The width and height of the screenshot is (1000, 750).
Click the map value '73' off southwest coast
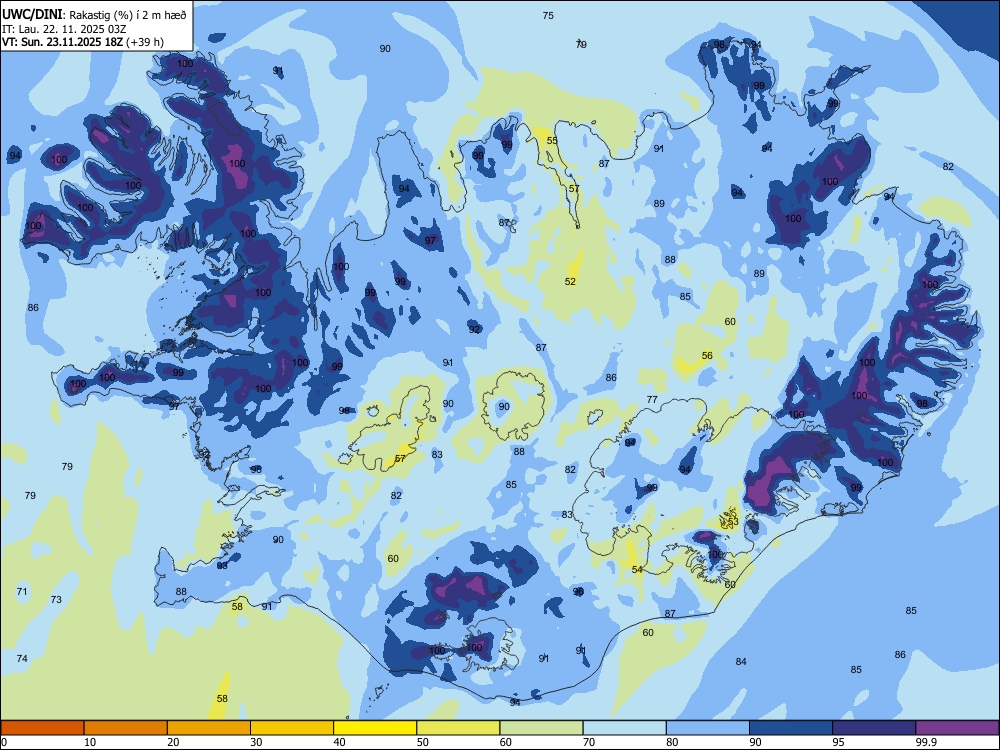56,599
